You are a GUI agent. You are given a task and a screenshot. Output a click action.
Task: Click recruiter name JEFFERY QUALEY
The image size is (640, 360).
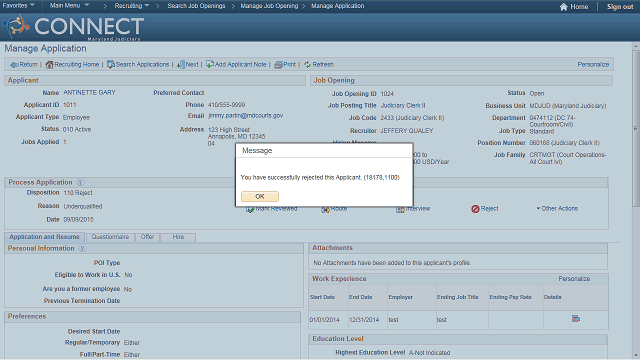407,131
